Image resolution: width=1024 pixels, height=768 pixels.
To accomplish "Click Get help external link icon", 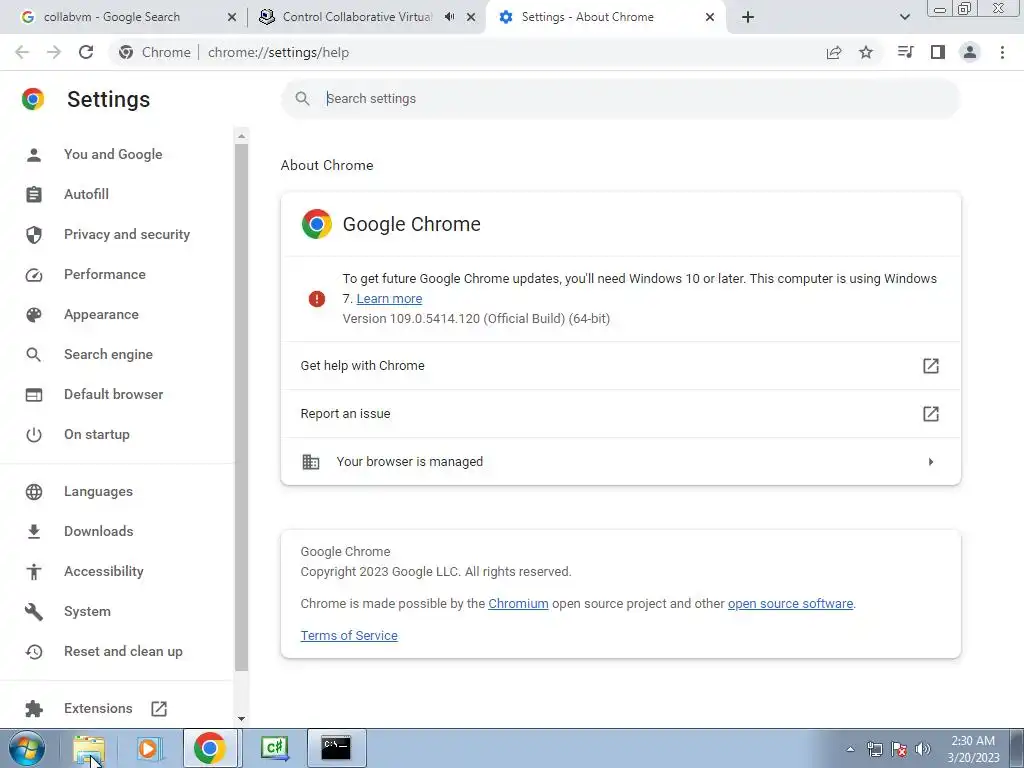I will tap(931, 366).
